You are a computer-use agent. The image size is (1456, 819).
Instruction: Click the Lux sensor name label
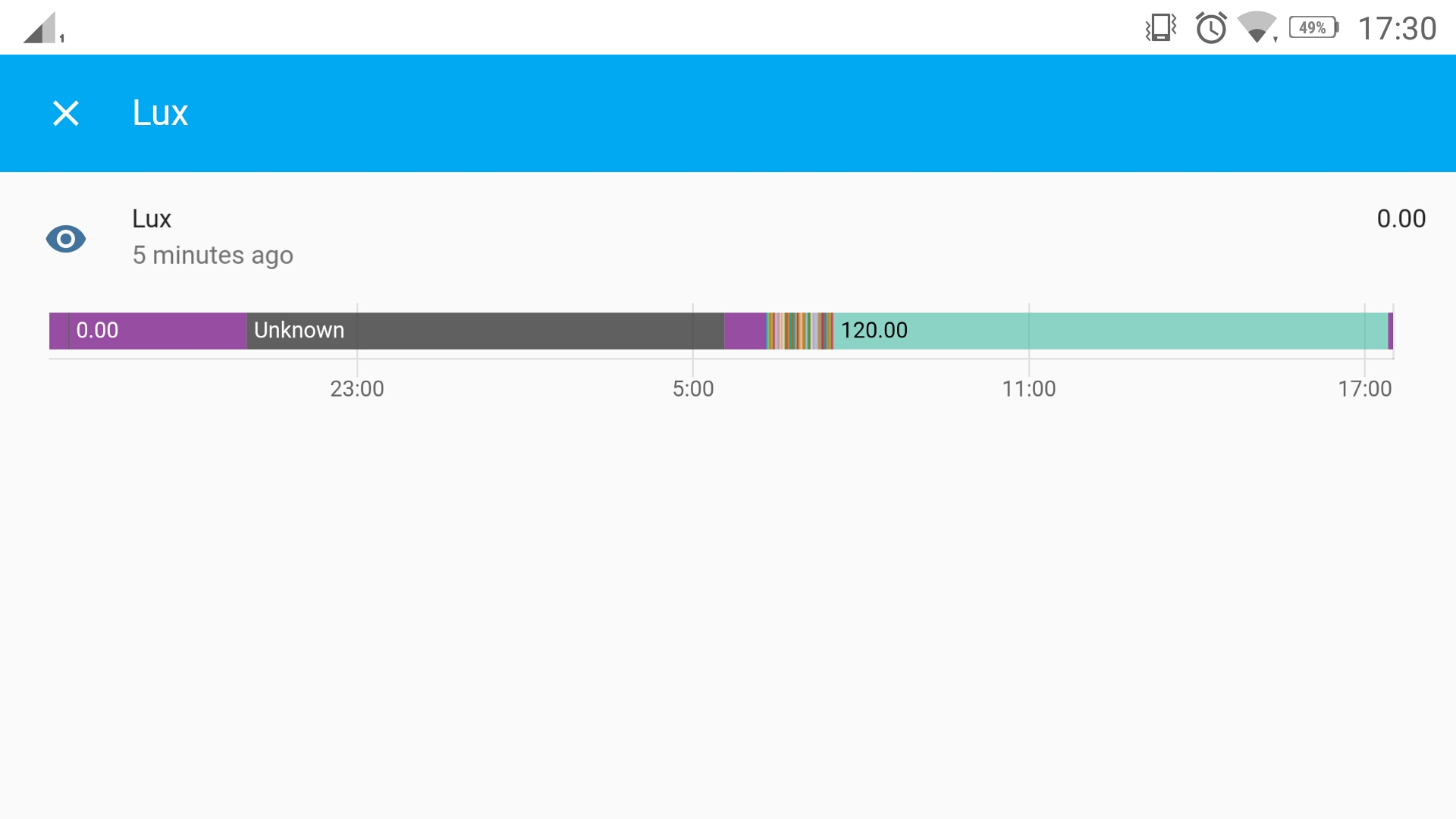(152, 218)
